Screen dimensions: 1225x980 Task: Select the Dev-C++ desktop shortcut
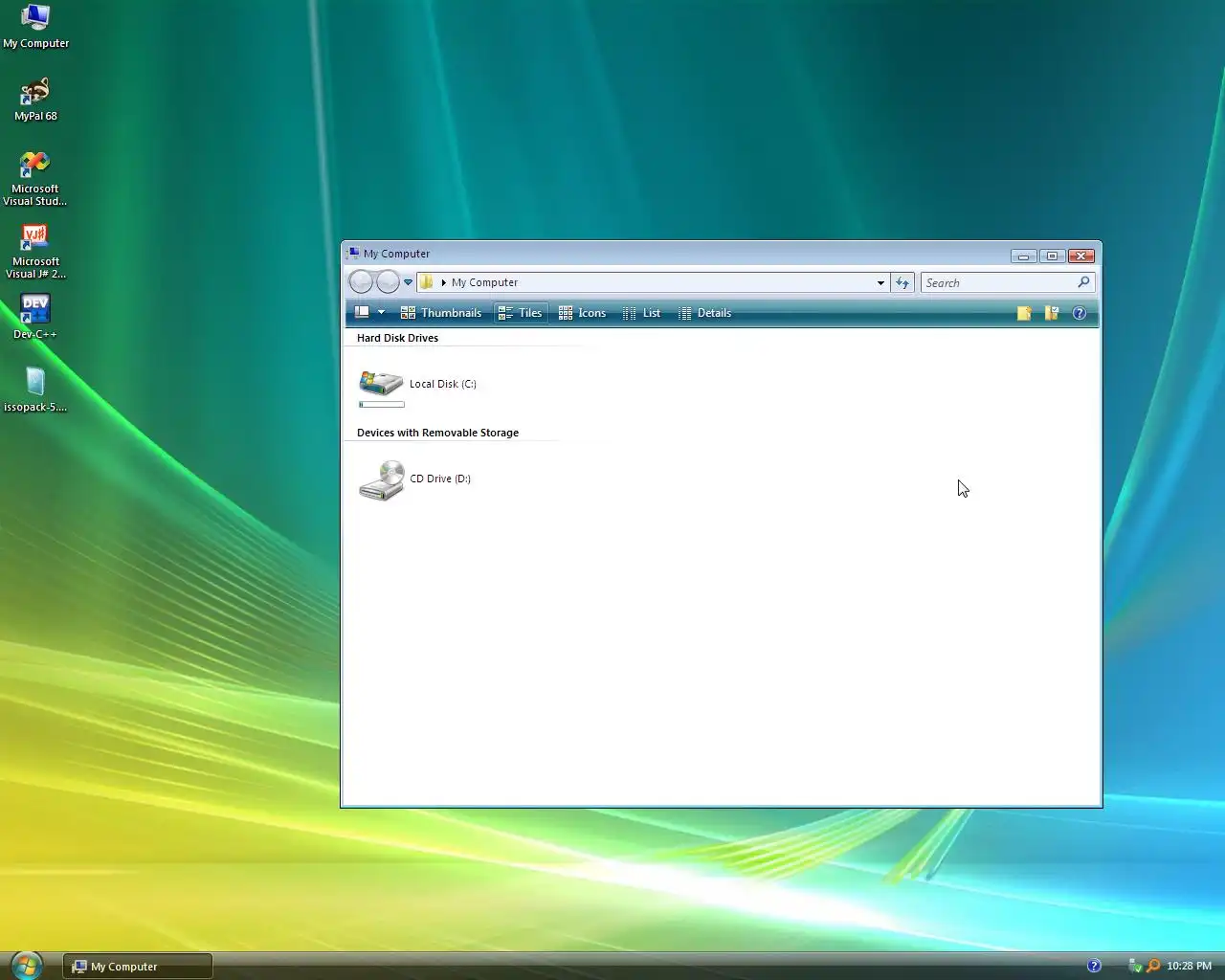[35, 318]
